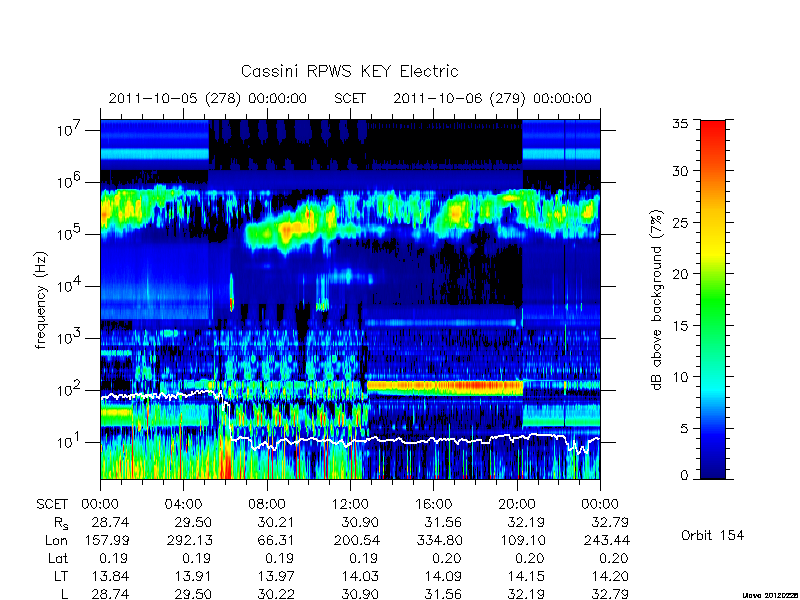Click the Rs value 30.21
Screen dimensions: 800x600
(x=275, y=522)
